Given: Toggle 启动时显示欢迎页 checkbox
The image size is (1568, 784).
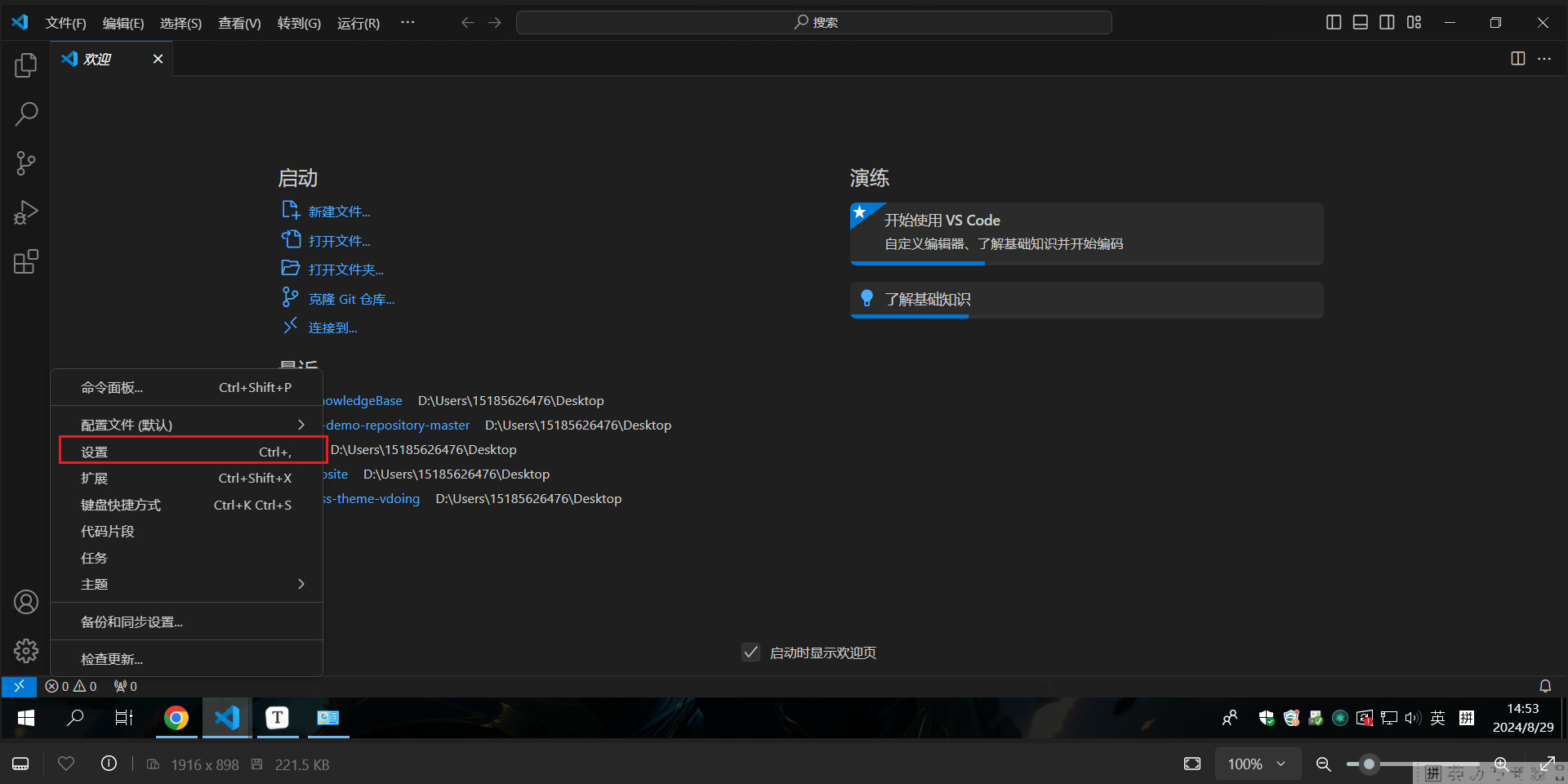Looking at the screenshot, I should pyautogui.click(x=751, y=653).
